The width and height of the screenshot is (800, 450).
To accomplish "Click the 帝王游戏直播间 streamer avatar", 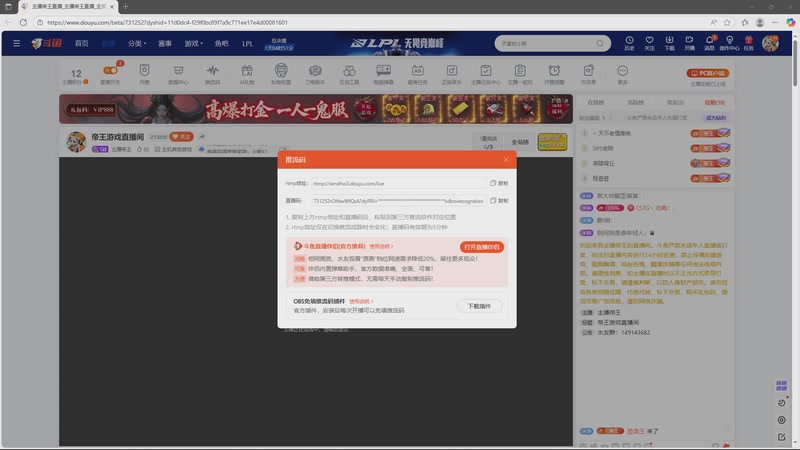I will [x=76, y=142].
